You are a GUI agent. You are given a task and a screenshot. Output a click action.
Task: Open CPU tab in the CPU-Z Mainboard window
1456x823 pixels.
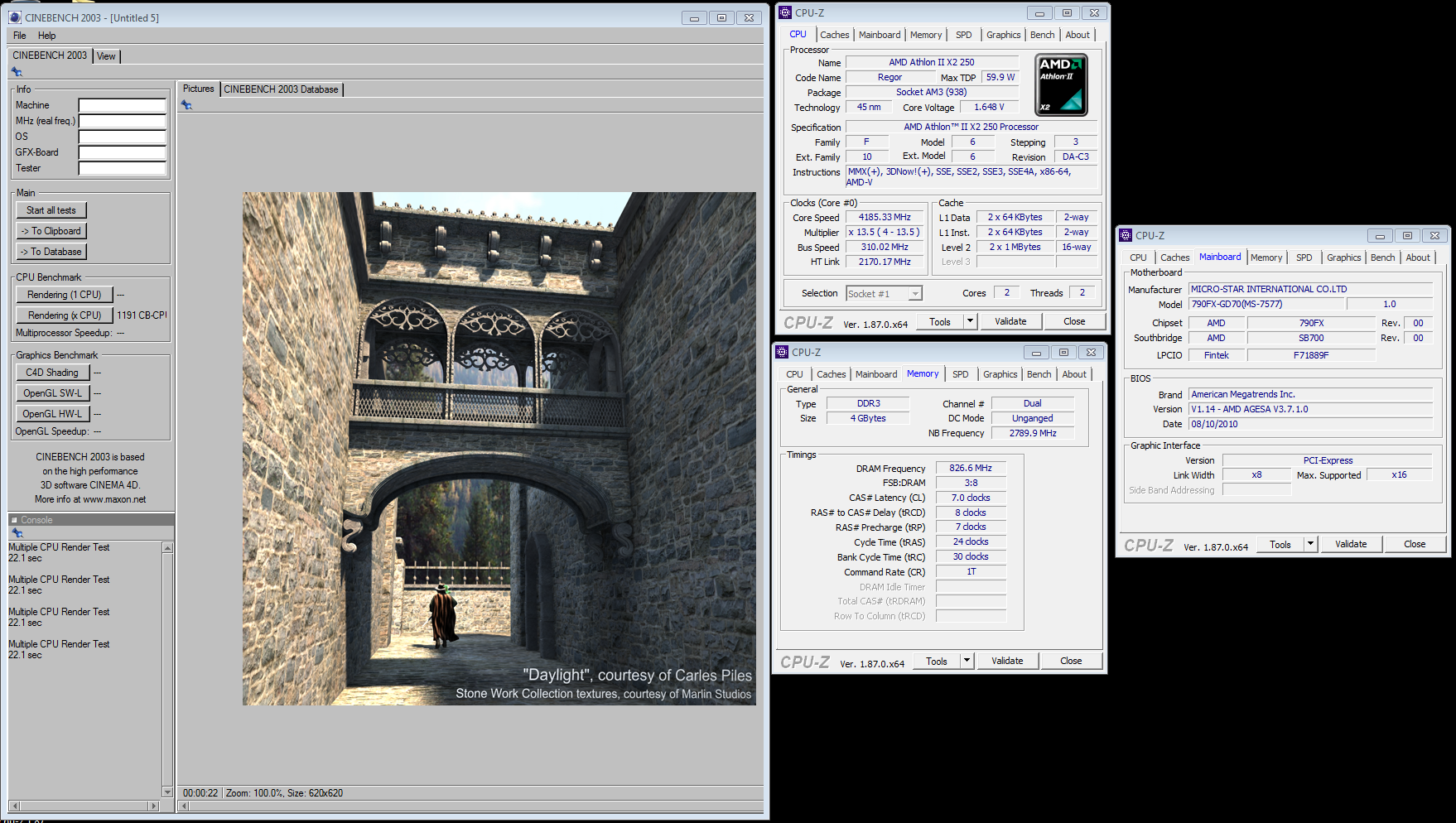tap(1138, 257)
